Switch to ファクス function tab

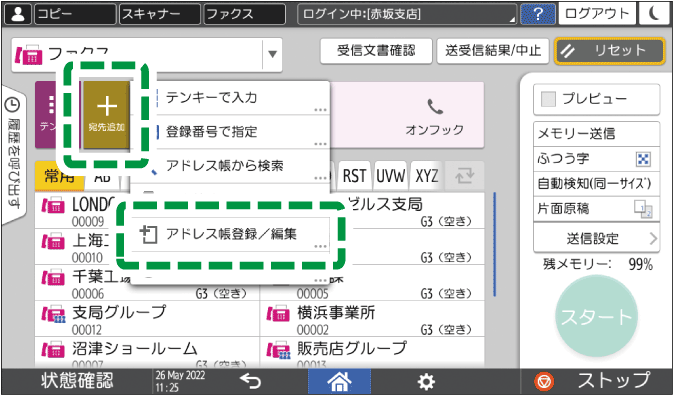click(244, 14)
